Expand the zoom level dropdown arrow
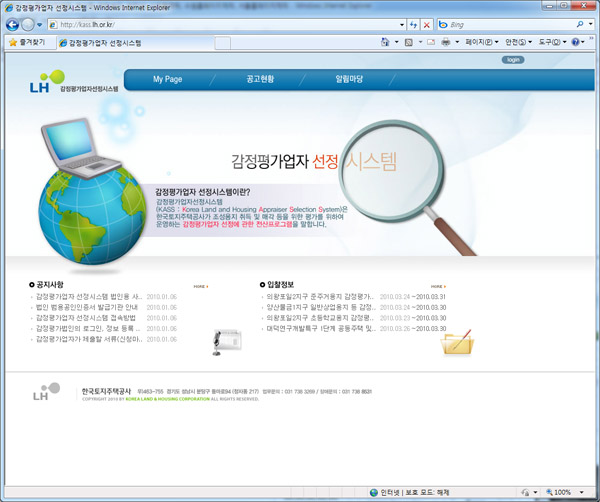The image size is (600, 502). coord(582,492)
